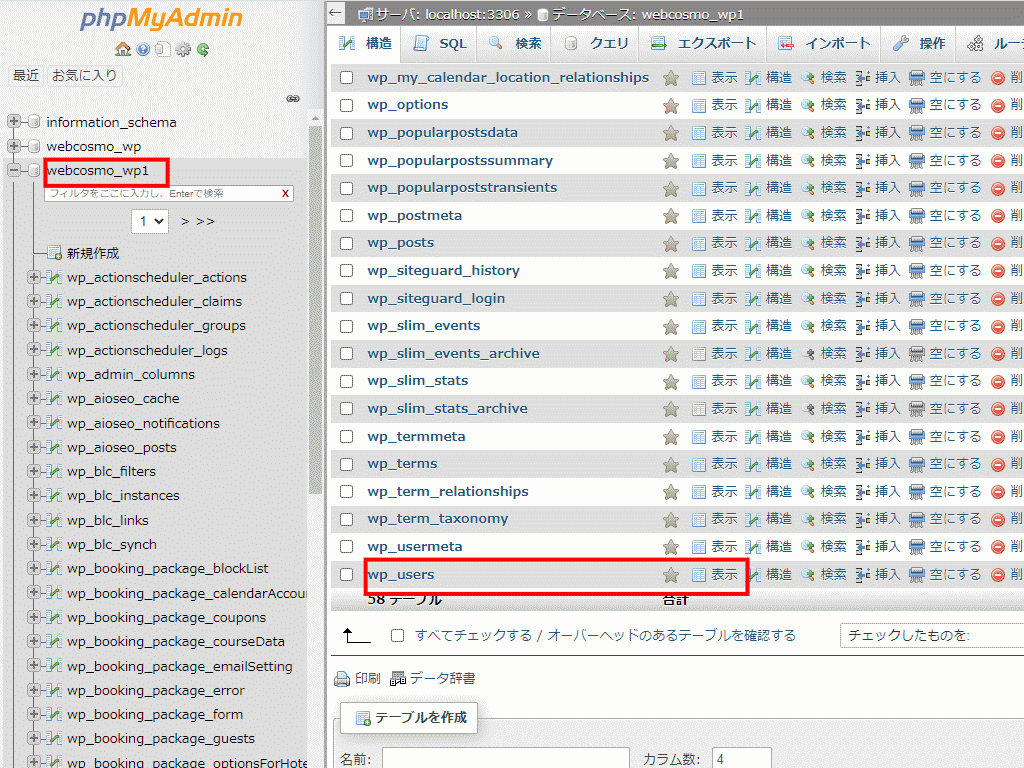Click the blue help documentation icon
The width and height of the screenshot is (1024, 768).
point(143,49)
